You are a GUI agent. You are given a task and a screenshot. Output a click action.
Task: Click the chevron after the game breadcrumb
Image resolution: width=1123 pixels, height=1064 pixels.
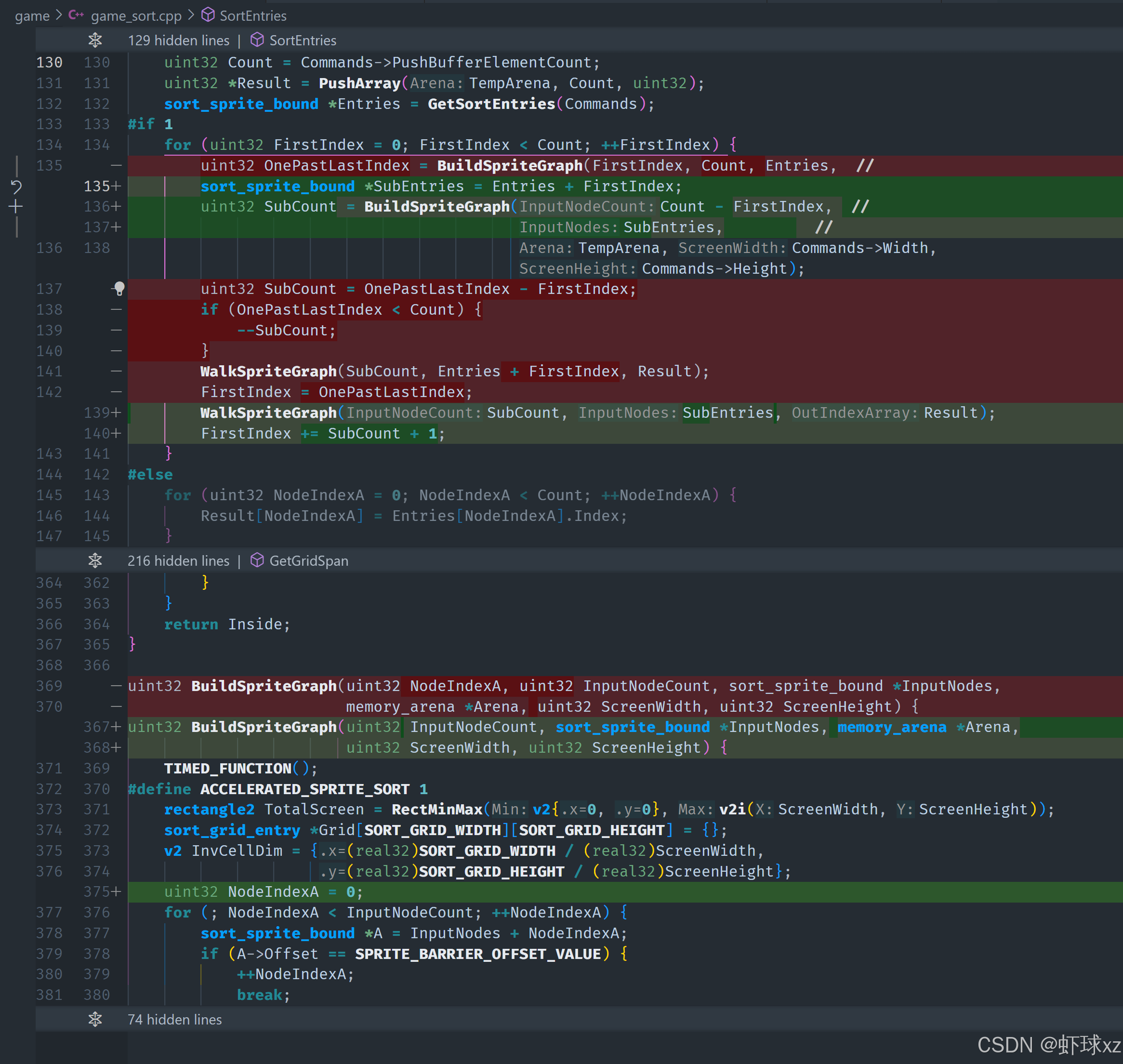coord(59,15)
